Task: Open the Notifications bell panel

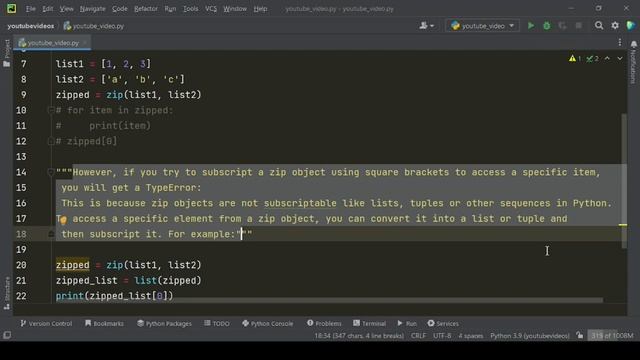Action: click(633, 44)
